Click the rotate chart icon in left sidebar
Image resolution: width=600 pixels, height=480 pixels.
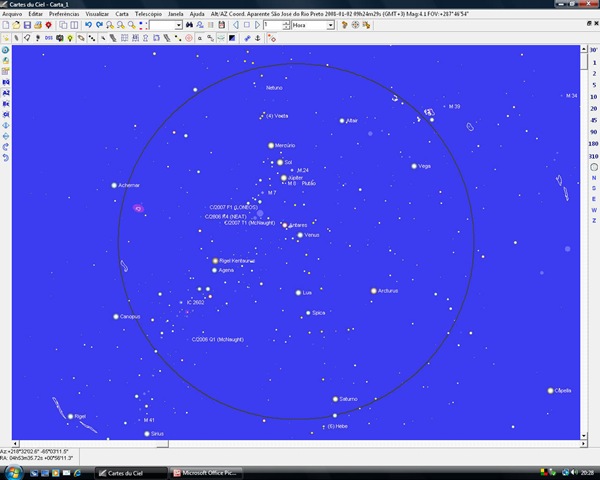(x=6, y=147)
